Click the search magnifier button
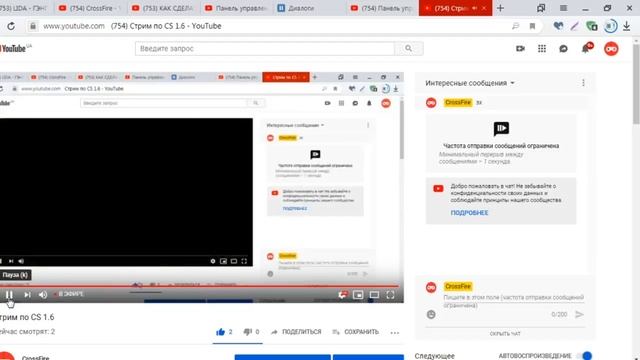Image resolution: width=640 pixels, height=360 pixels. tap(409, 49)
